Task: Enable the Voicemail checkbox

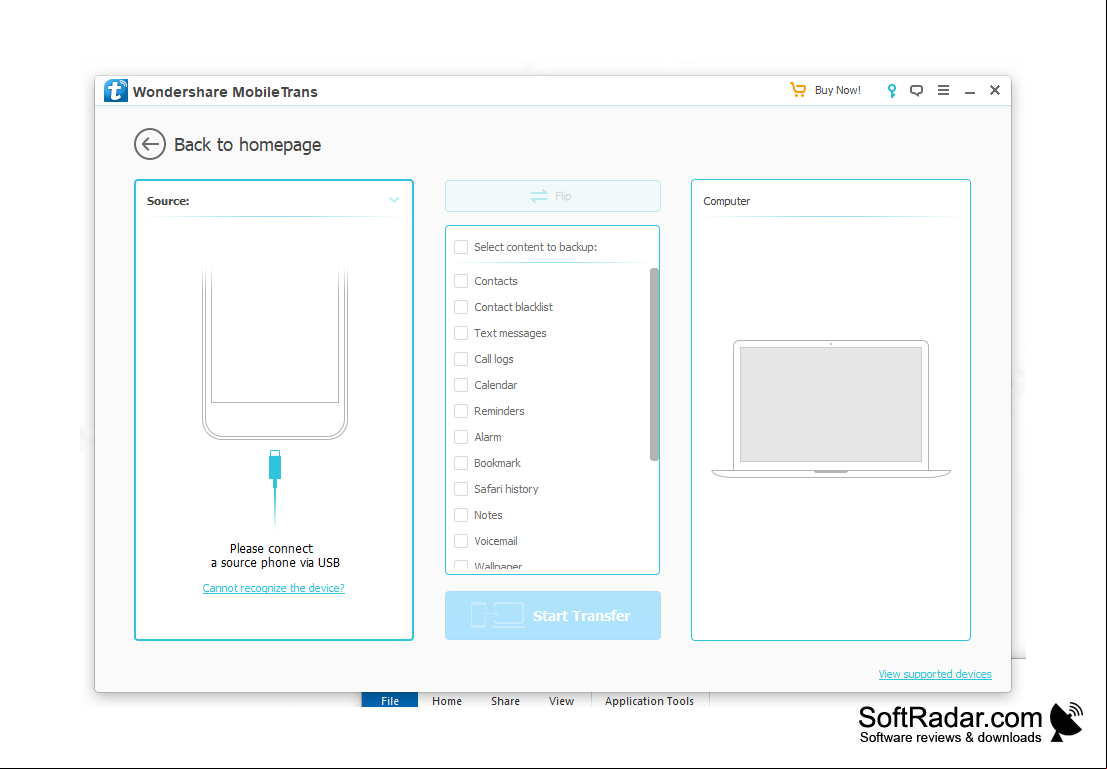Action: coord(461,541)
